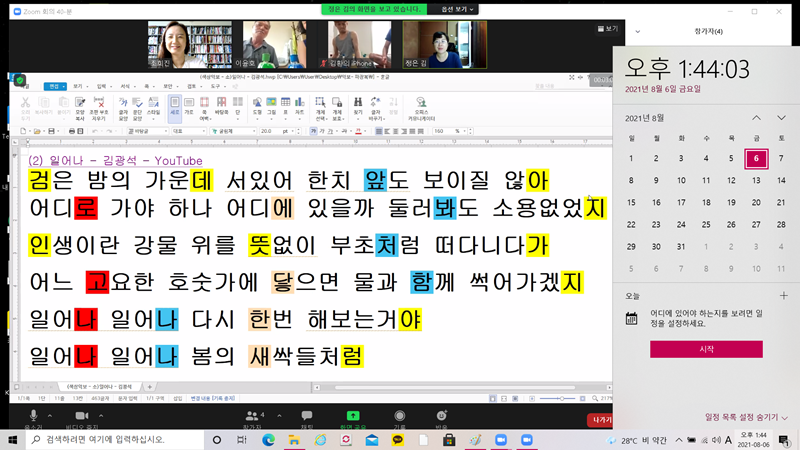Click 일어나 - 김광석 - YouTube hyperlink
Viewport: 800px width, 450px height.
[x=115, y=161]
